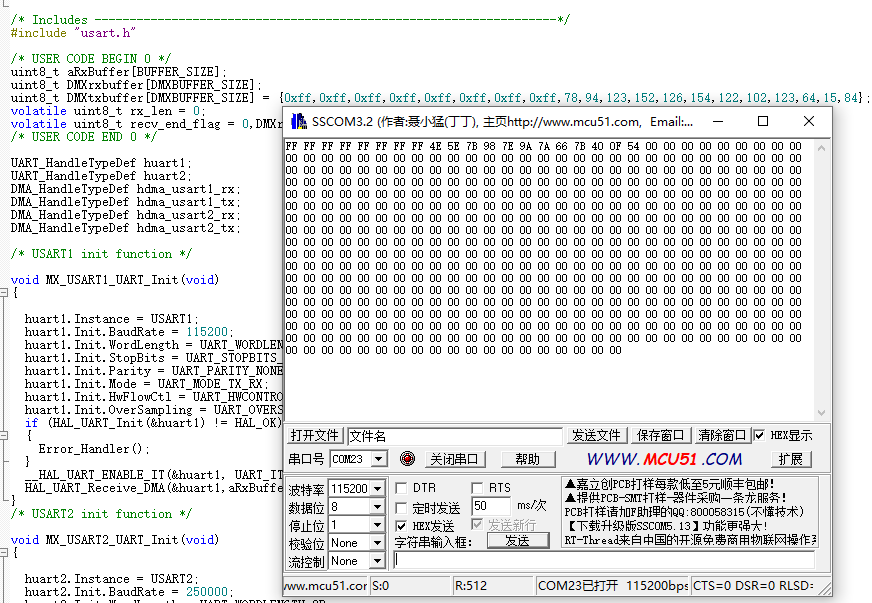Click the COM23已打开 115200bps status text

[613, 586]
